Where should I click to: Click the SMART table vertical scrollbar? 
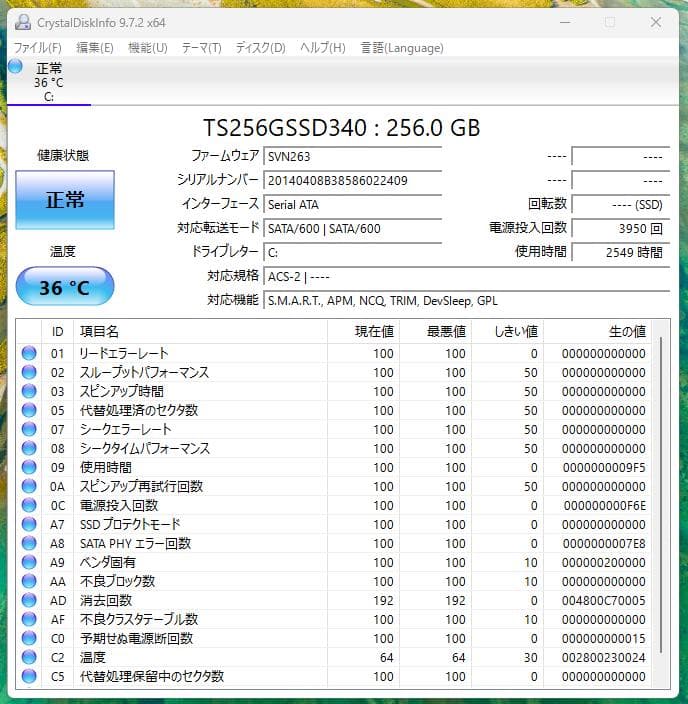[661, 494]
